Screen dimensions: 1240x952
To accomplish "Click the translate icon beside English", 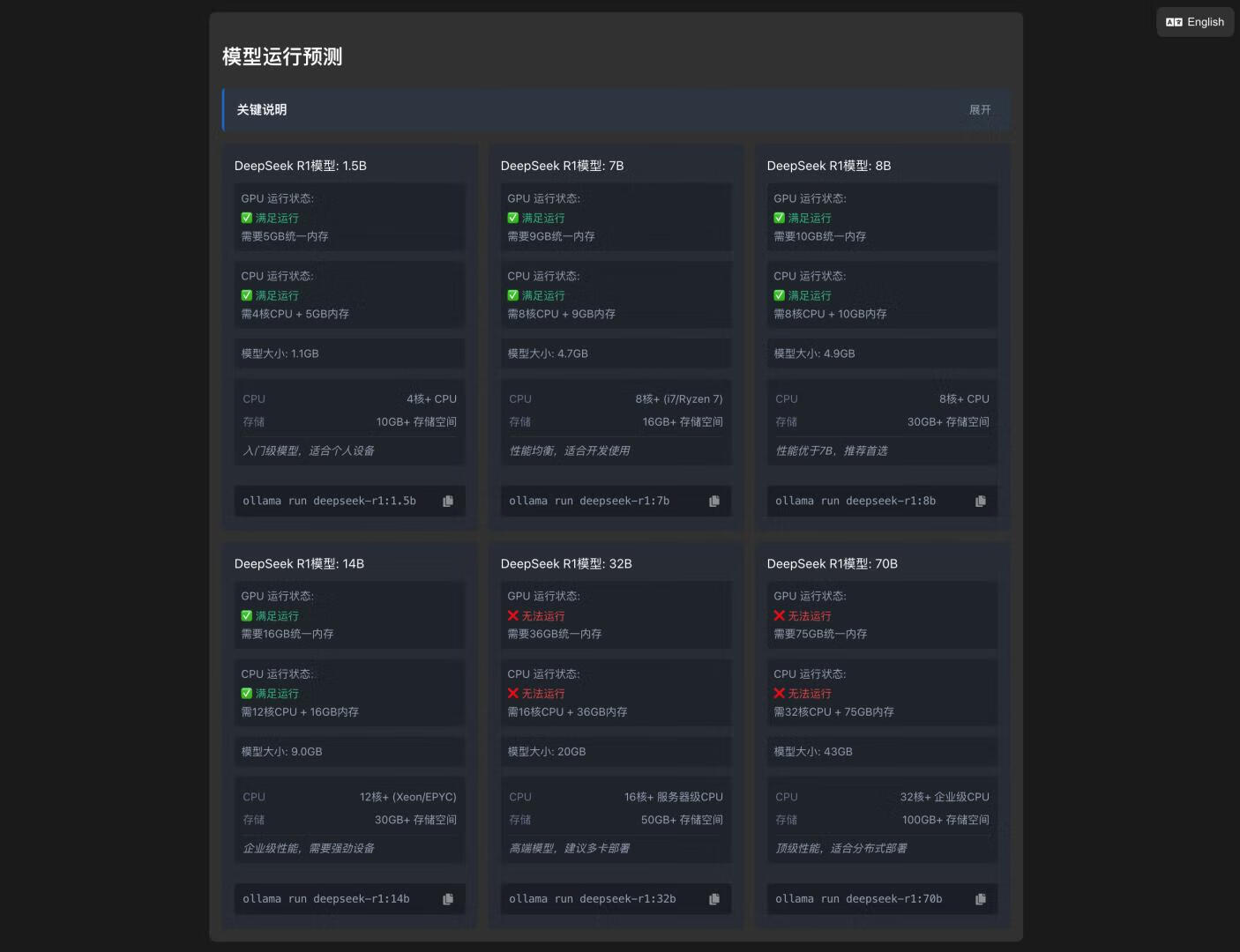I will (1174, 21).
